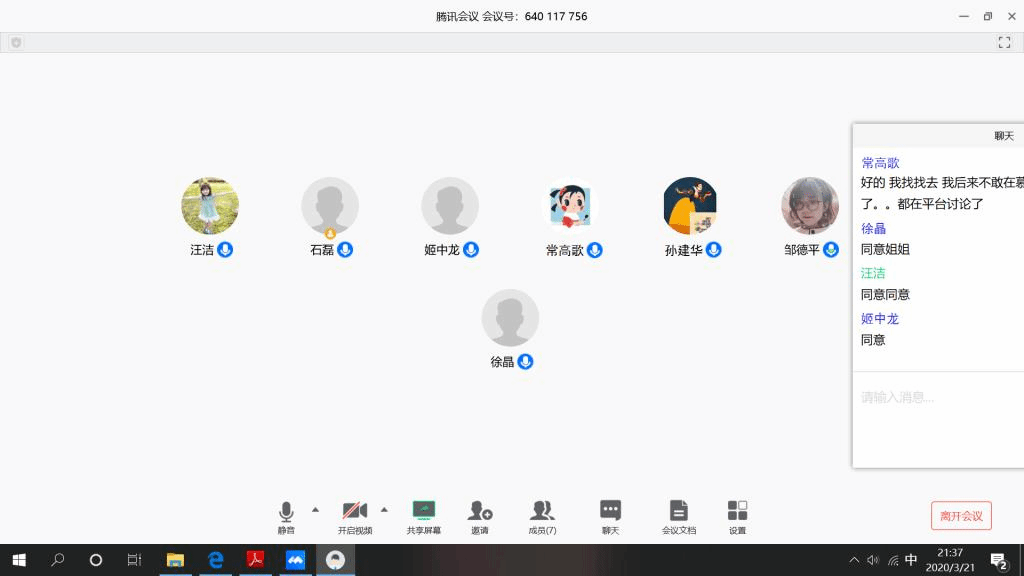Screen dimensions: 1024x576
Task: Open the Members (成员) list icon
Action: point(542,511)
